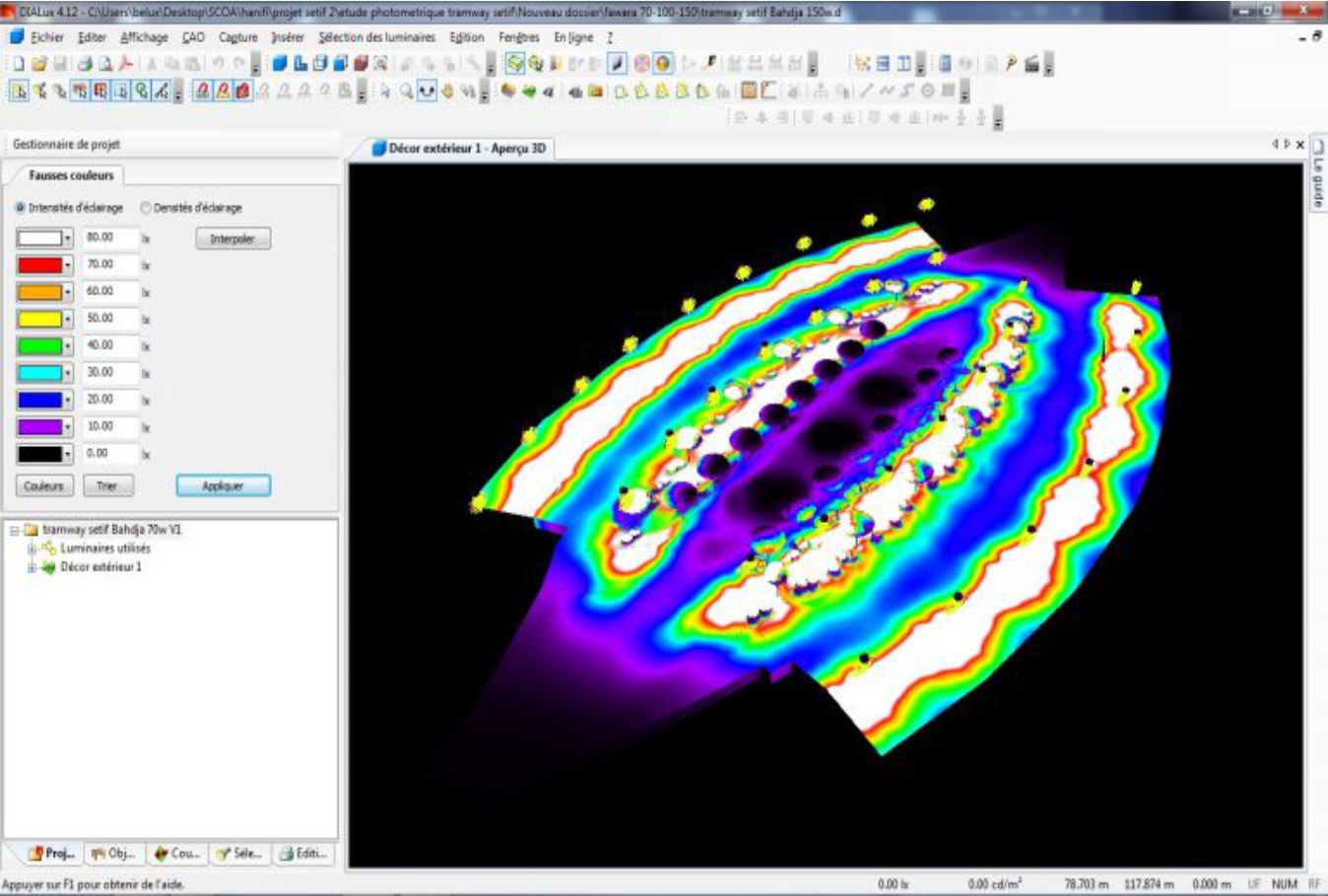Click the magnifier zoom tool icon
1328x896 pixels.
tap(407, 92)
